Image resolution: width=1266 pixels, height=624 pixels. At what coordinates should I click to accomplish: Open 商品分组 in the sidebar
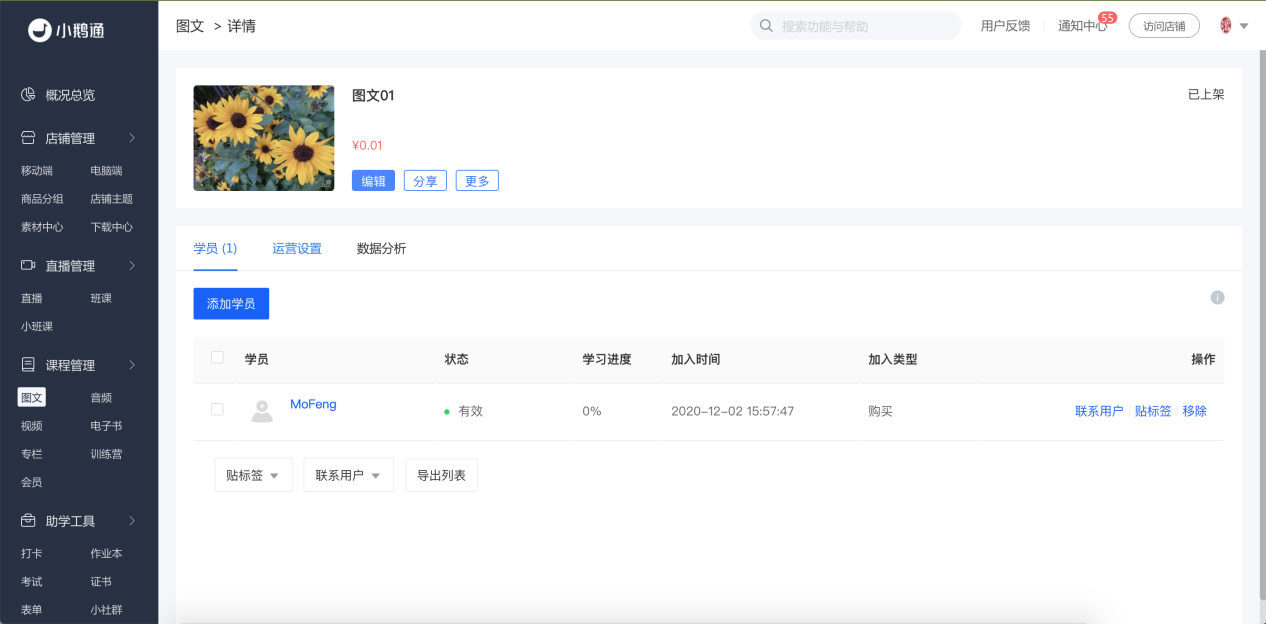click(42, 198)
